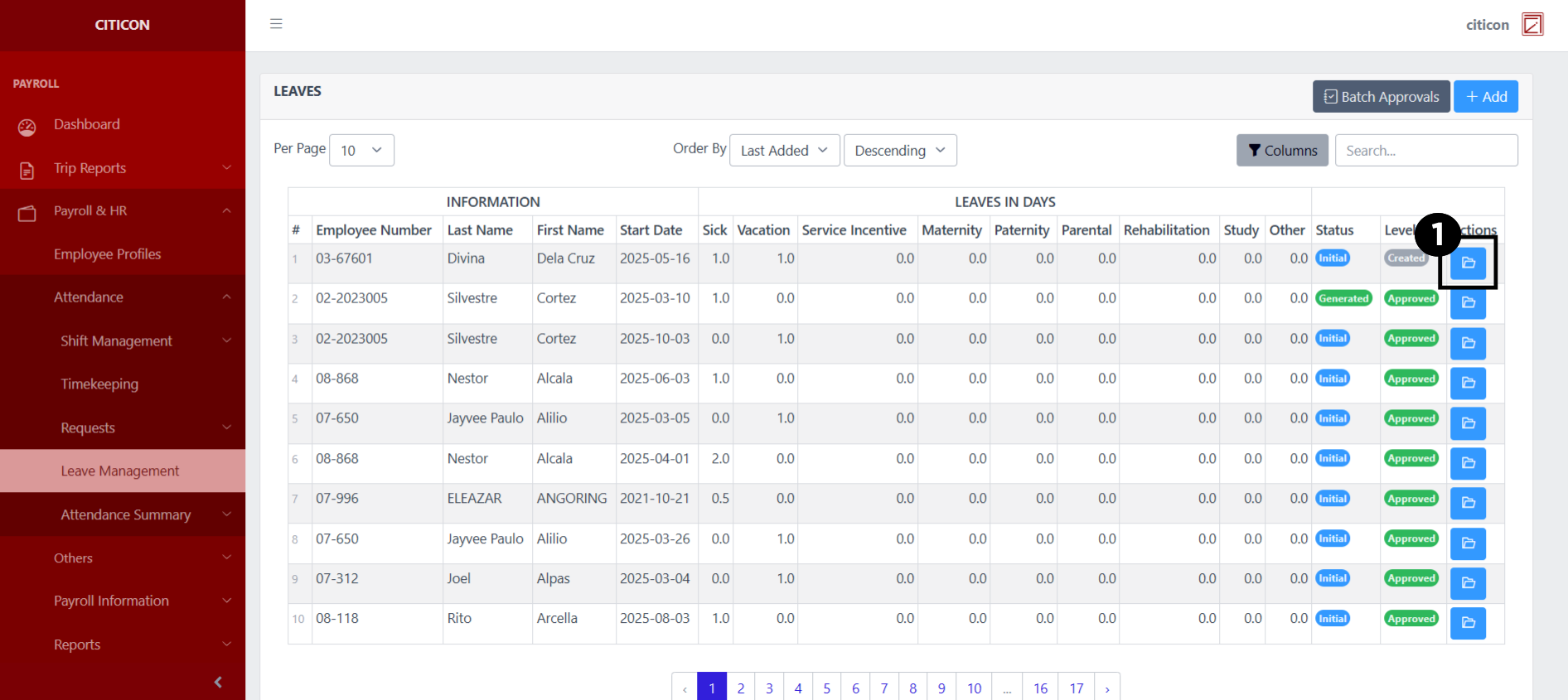The height and width of the screenshot is (700, 1568).
Task: Open folder icon for Rito Arcella's leave
Action: tap(1468, 623)
